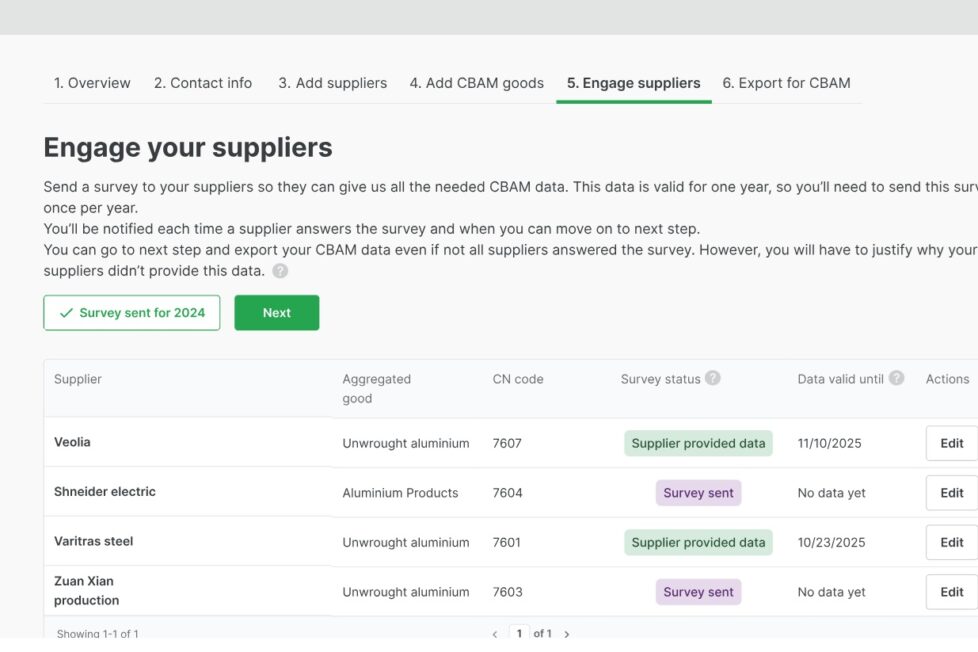Click Survey sent for 2024 button

pyautogui.click(x=132, y=313)
